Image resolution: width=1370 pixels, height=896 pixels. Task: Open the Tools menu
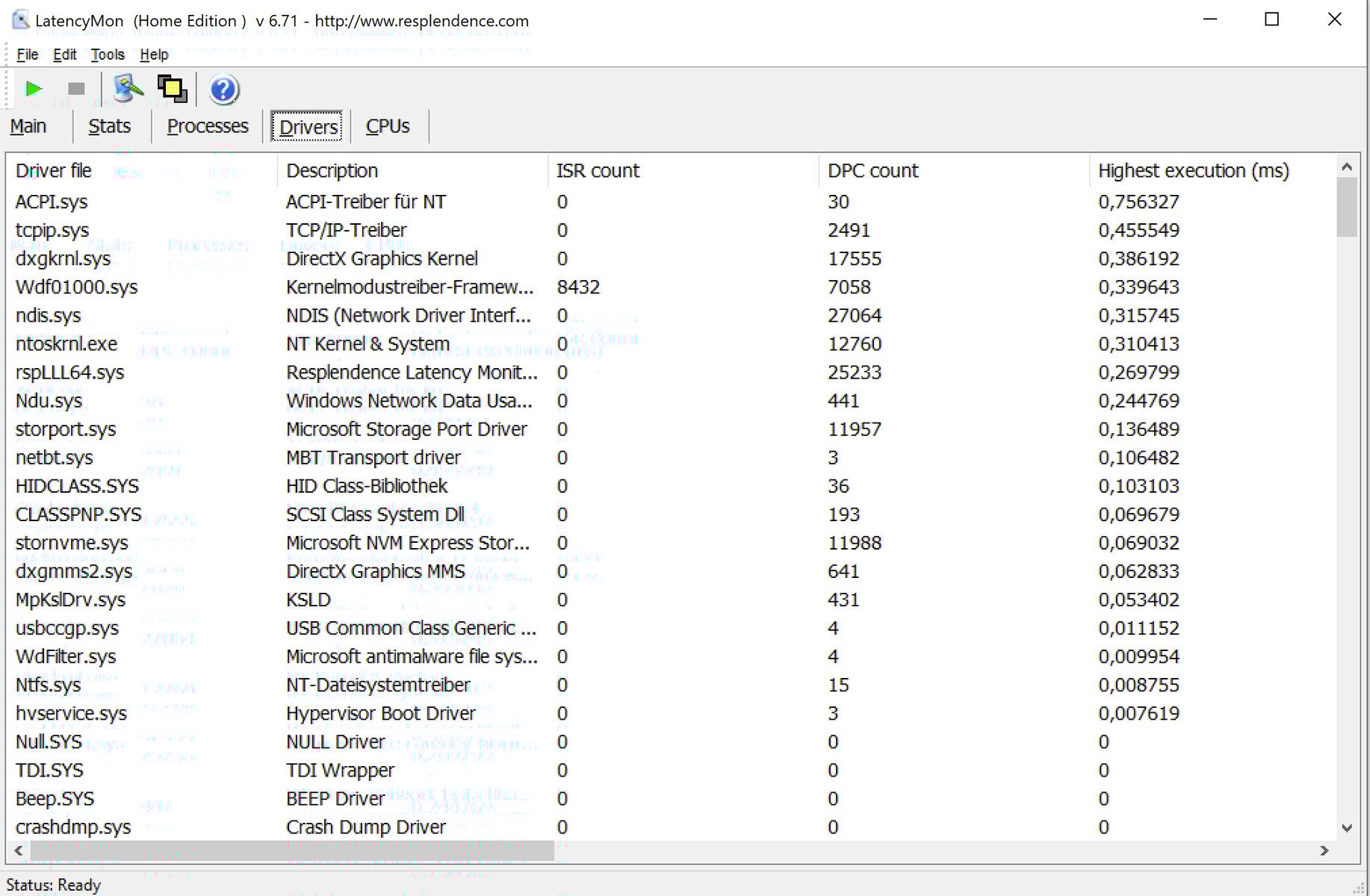pyautogui.click(x=108, y=55)
